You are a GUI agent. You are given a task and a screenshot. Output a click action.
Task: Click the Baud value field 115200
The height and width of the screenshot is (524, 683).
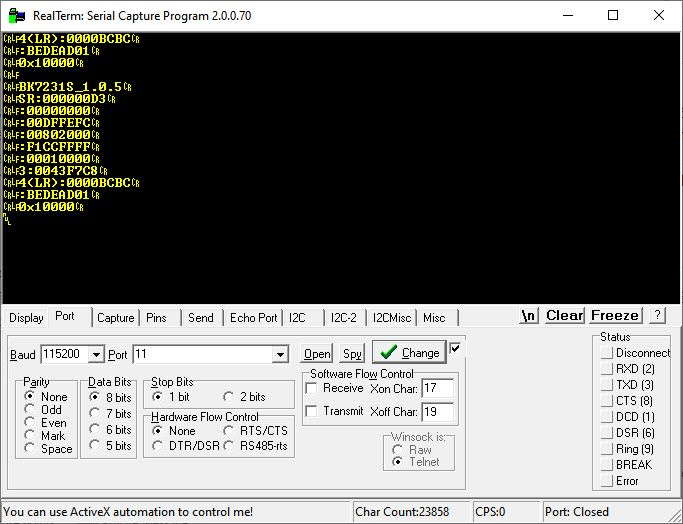64,354
